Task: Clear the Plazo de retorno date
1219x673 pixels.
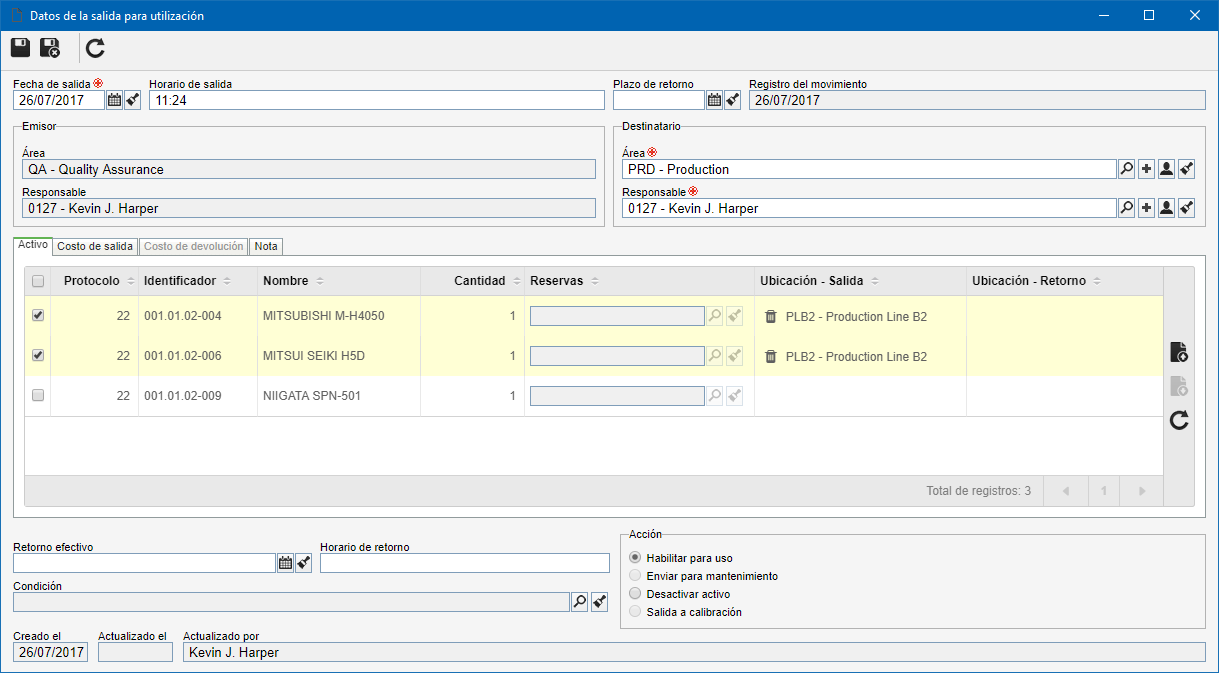Action: (x=732, y=100)
